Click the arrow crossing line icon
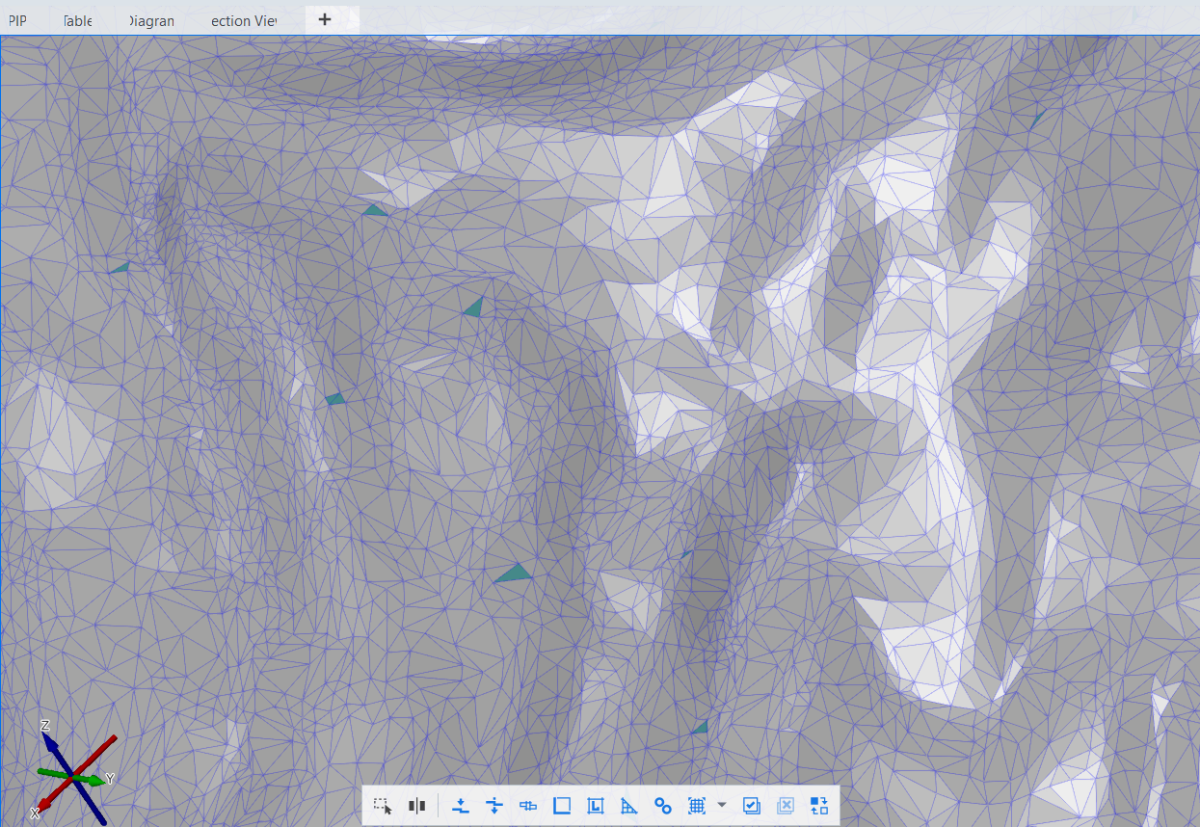The height and width of the screenshot is (827, 1200). point(494,806)
